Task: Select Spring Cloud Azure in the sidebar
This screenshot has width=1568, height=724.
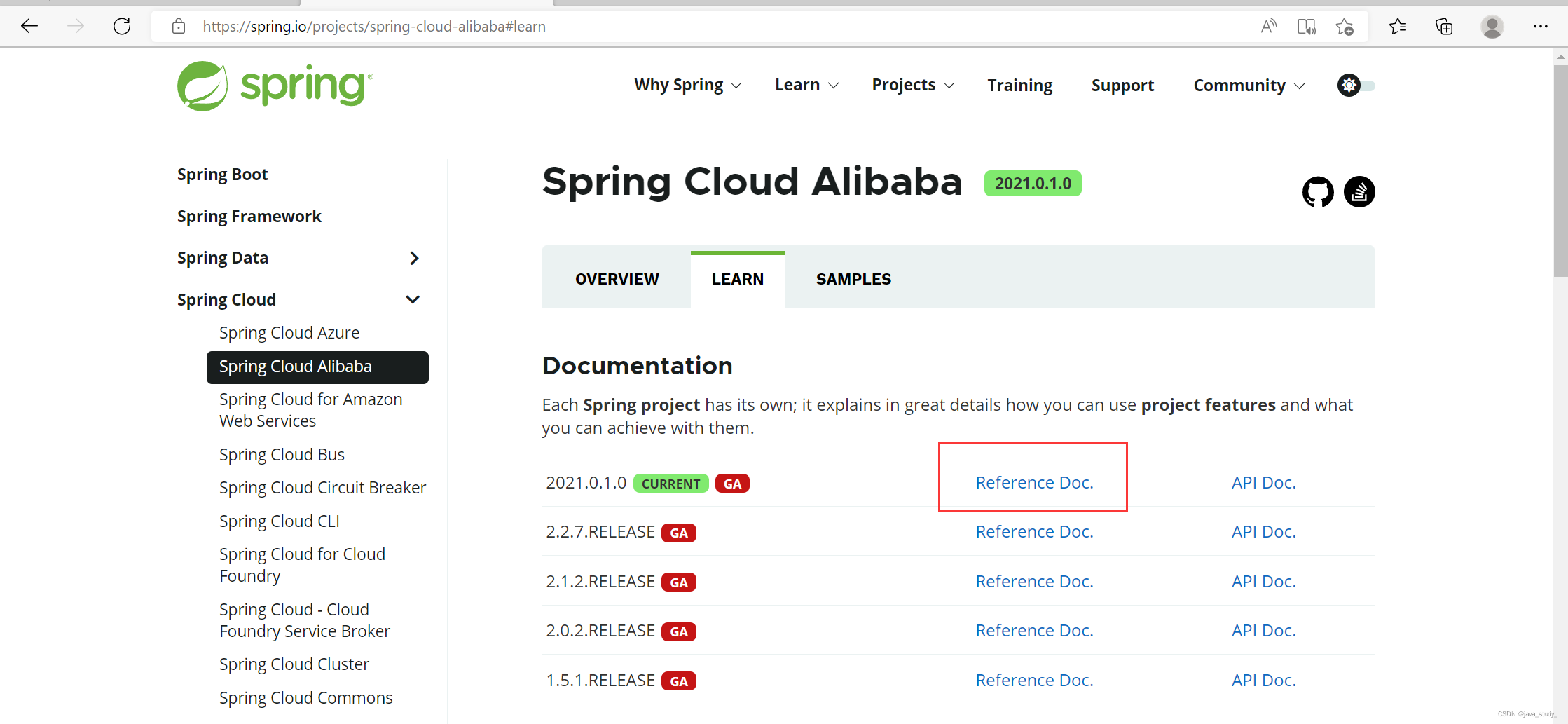Action: (x=289, y=333)
